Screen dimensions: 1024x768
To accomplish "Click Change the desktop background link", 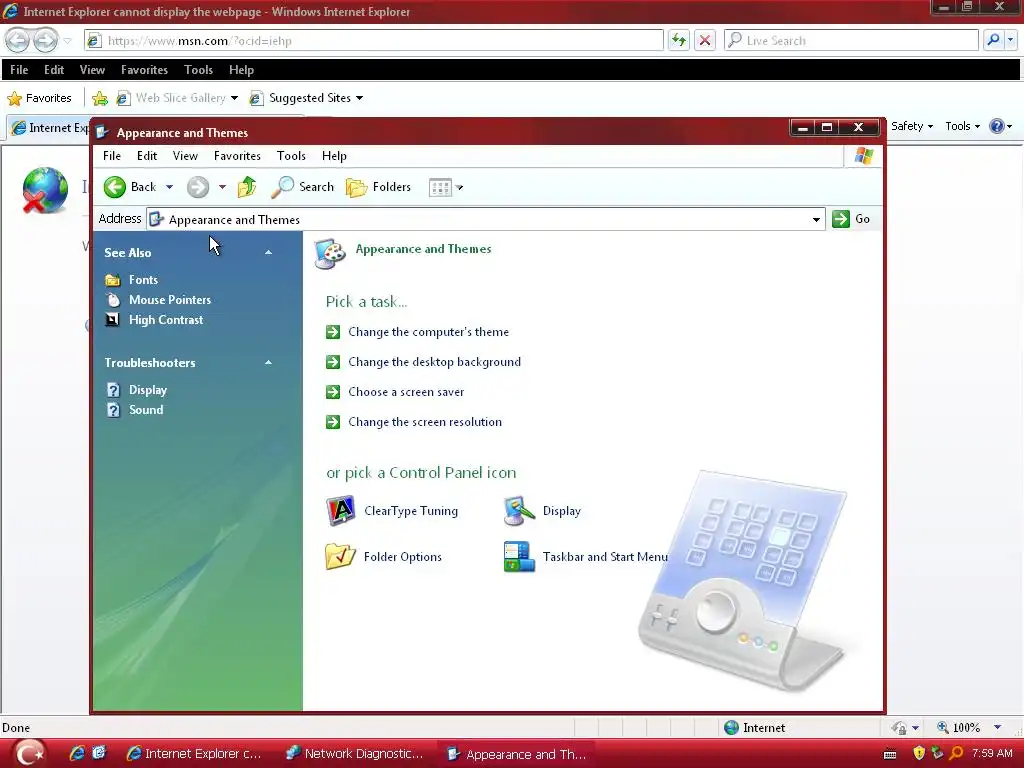I will (x=434, y=362).
